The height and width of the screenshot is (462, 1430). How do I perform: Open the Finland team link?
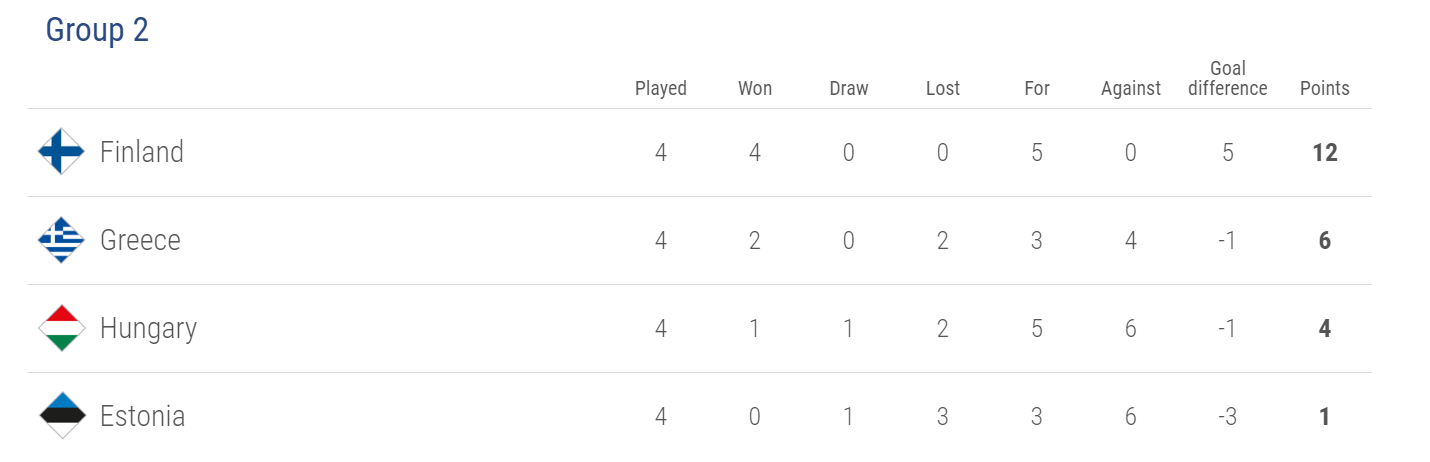click(142, 152)
